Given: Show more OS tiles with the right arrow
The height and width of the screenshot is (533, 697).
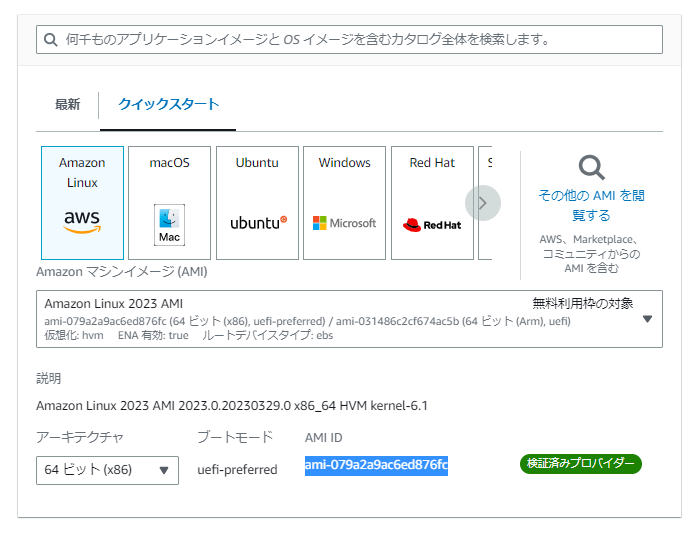Looking at the screenshot, I should pos(483,203).
